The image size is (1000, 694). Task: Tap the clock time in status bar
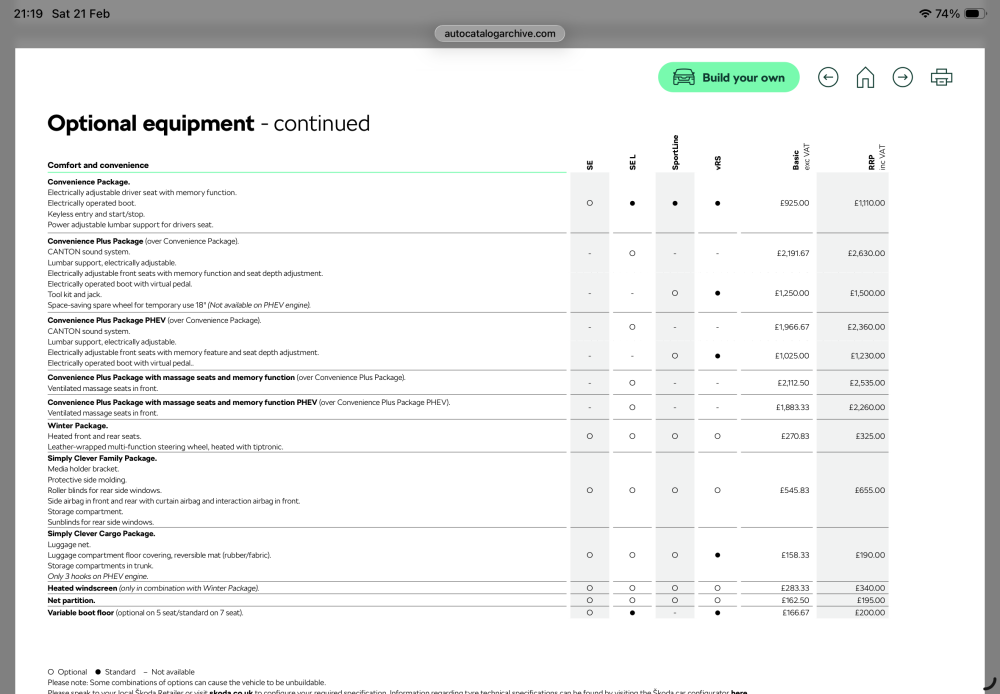(x=28, y=13)
